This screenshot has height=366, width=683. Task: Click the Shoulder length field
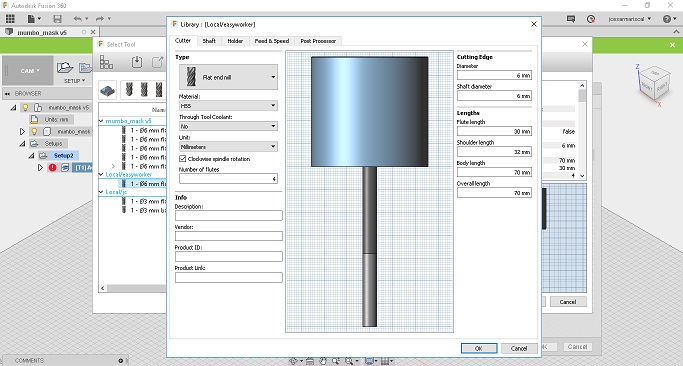point(494,152)
